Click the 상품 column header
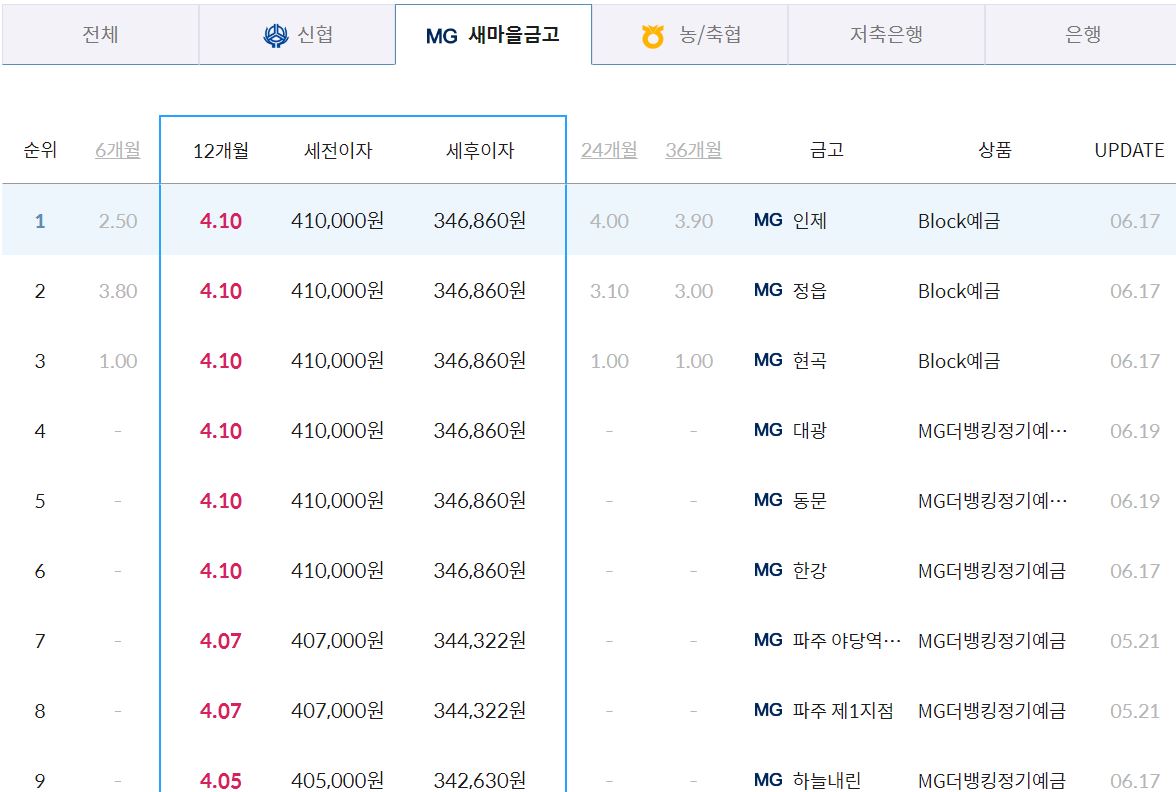The width and height of the screenshot is (1176, 792). tap(994, 150)
